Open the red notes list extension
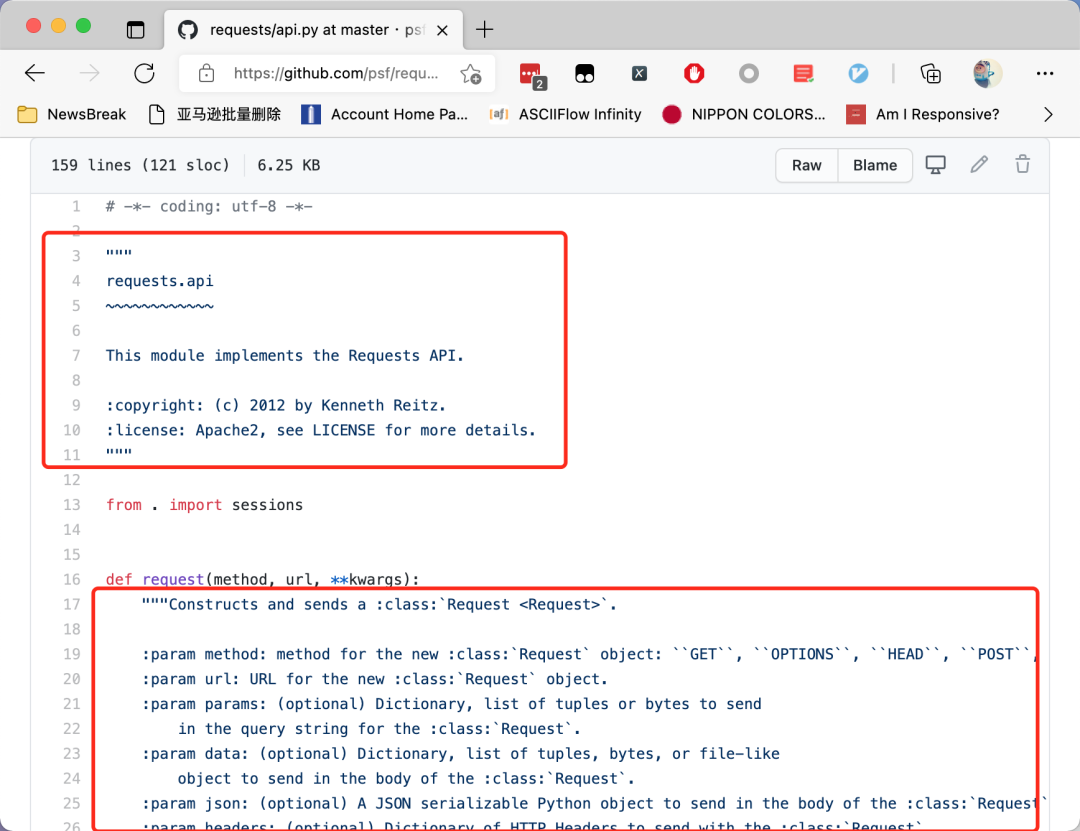Image resolution: width=1080 pixels, height=831 pixels. 803,73
